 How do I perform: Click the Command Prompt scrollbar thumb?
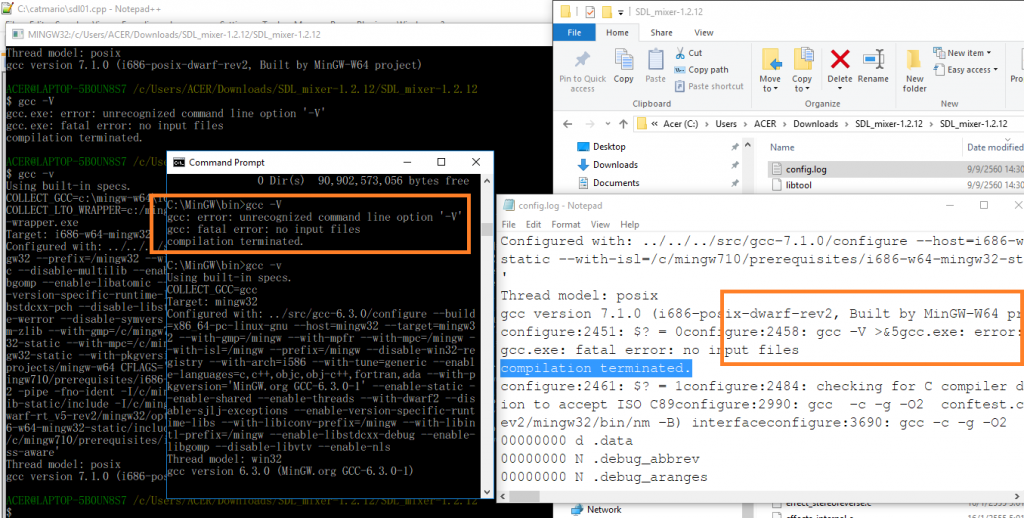tap(487, 230)
